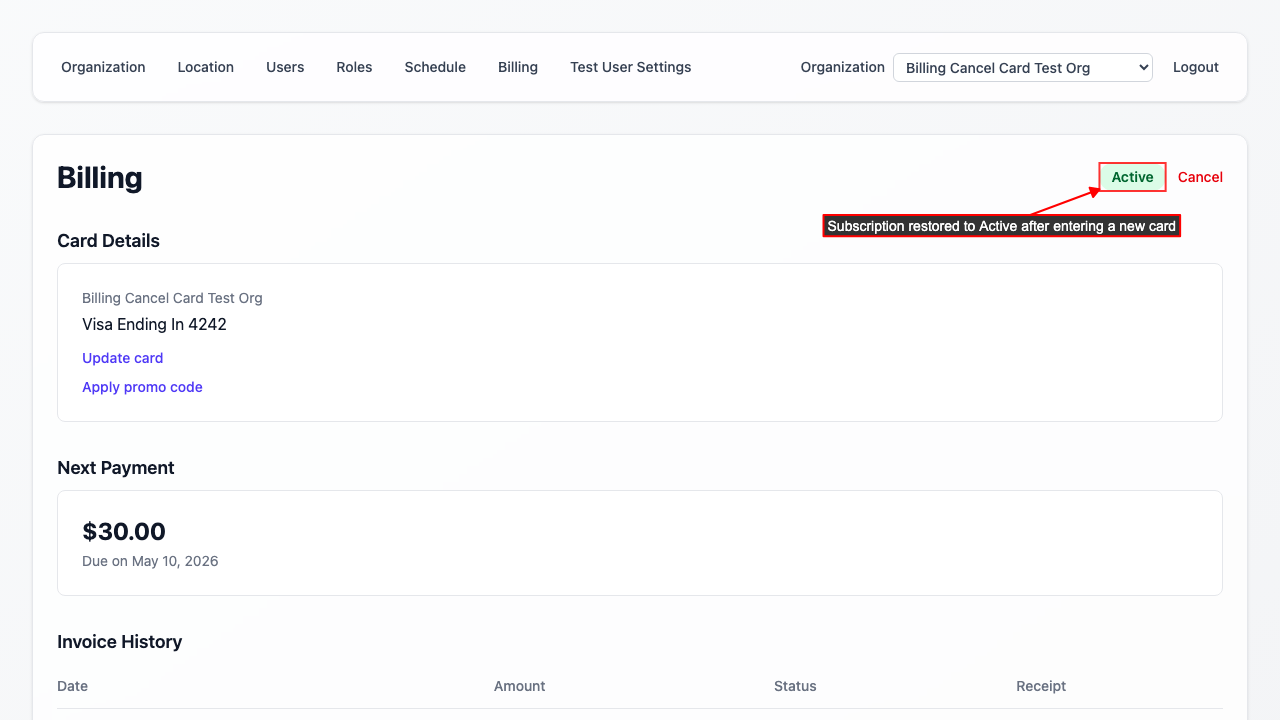This screenshot has width=1280, height=720.
Task: Open the Roles page
Action: (x=354, y=67)
